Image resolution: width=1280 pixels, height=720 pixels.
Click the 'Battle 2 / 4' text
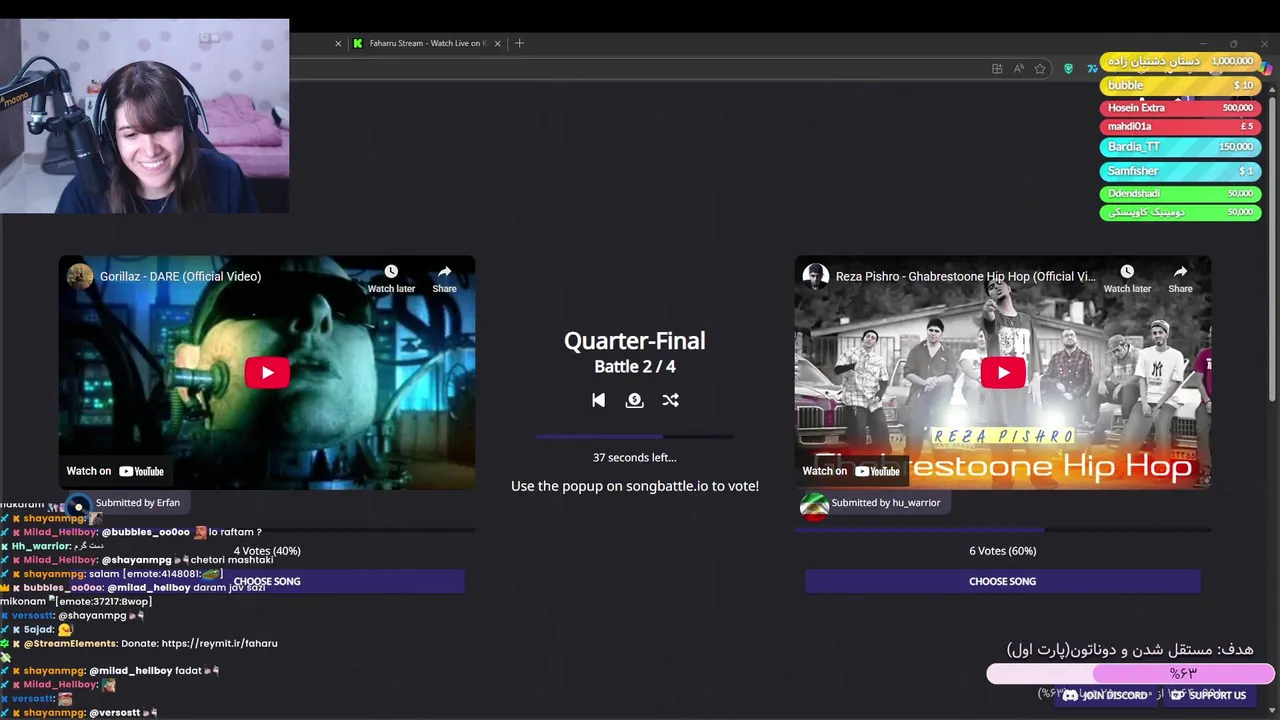634,367
